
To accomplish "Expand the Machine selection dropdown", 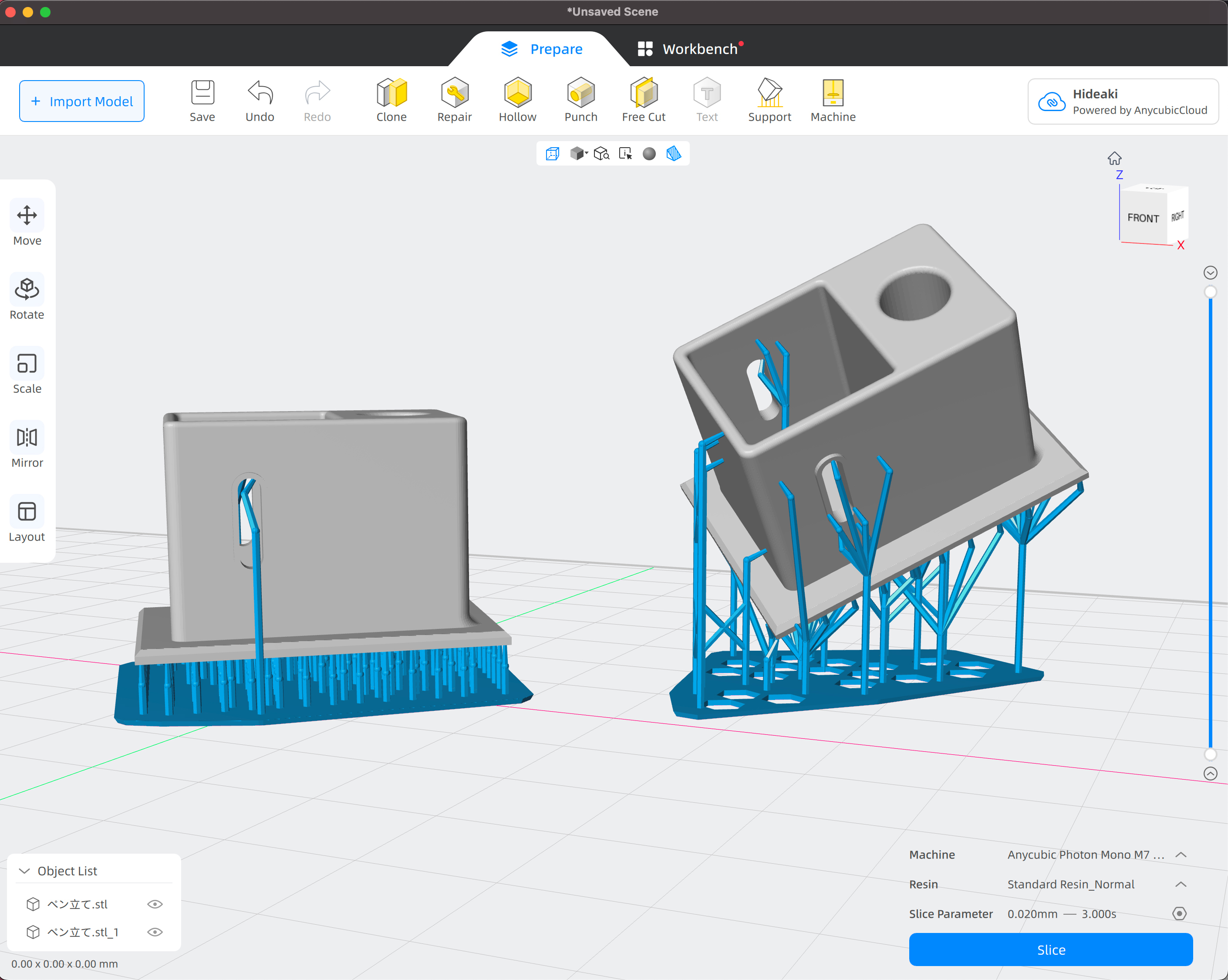I will (1181, 855).
